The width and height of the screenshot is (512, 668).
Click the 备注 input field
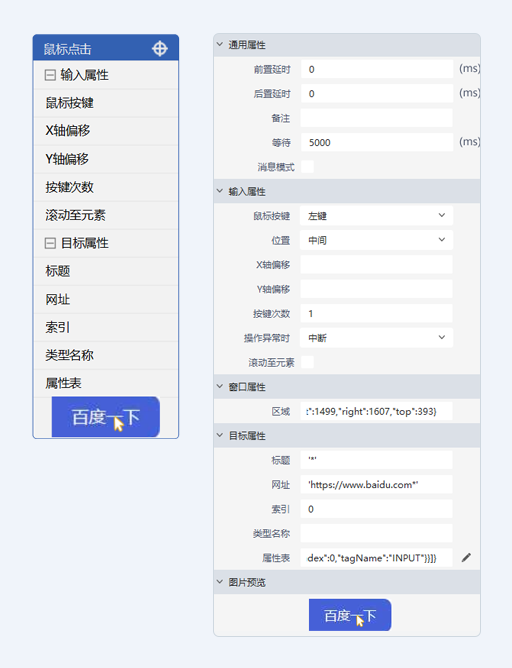tap(377, 118)
